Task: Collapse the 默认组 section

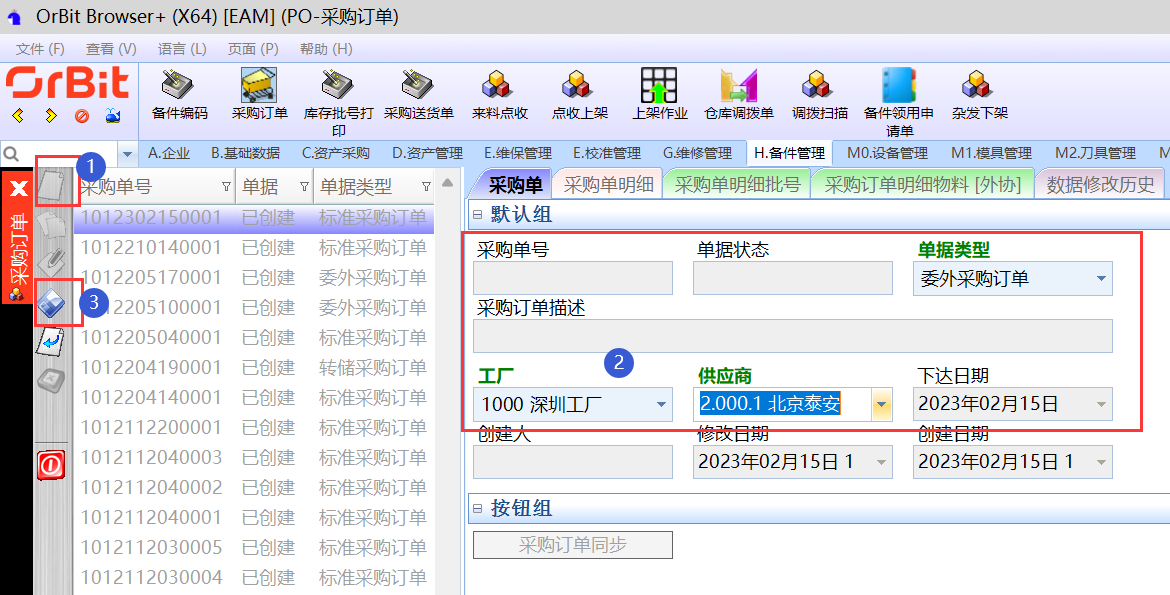Action: click(x=478, y=215)
